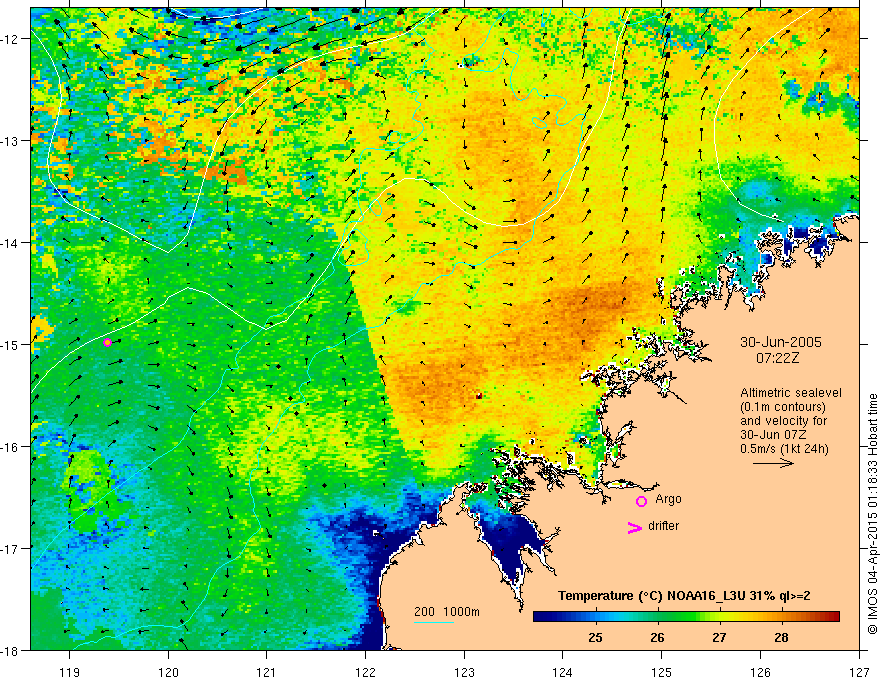Click longitude label 124
The image size is (880, 680).
(x=563, y=672)
